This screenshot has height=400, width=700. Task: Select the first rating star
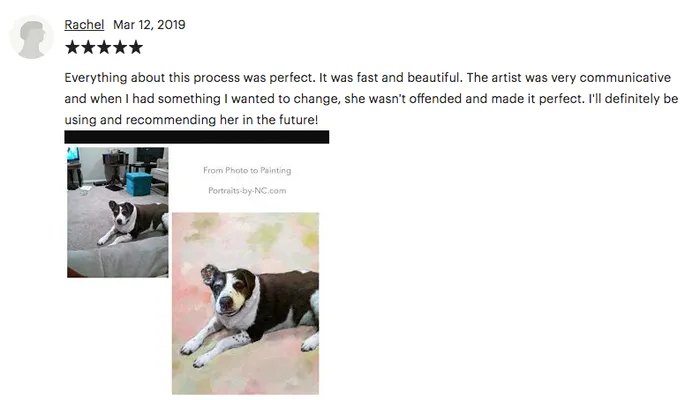72,47
